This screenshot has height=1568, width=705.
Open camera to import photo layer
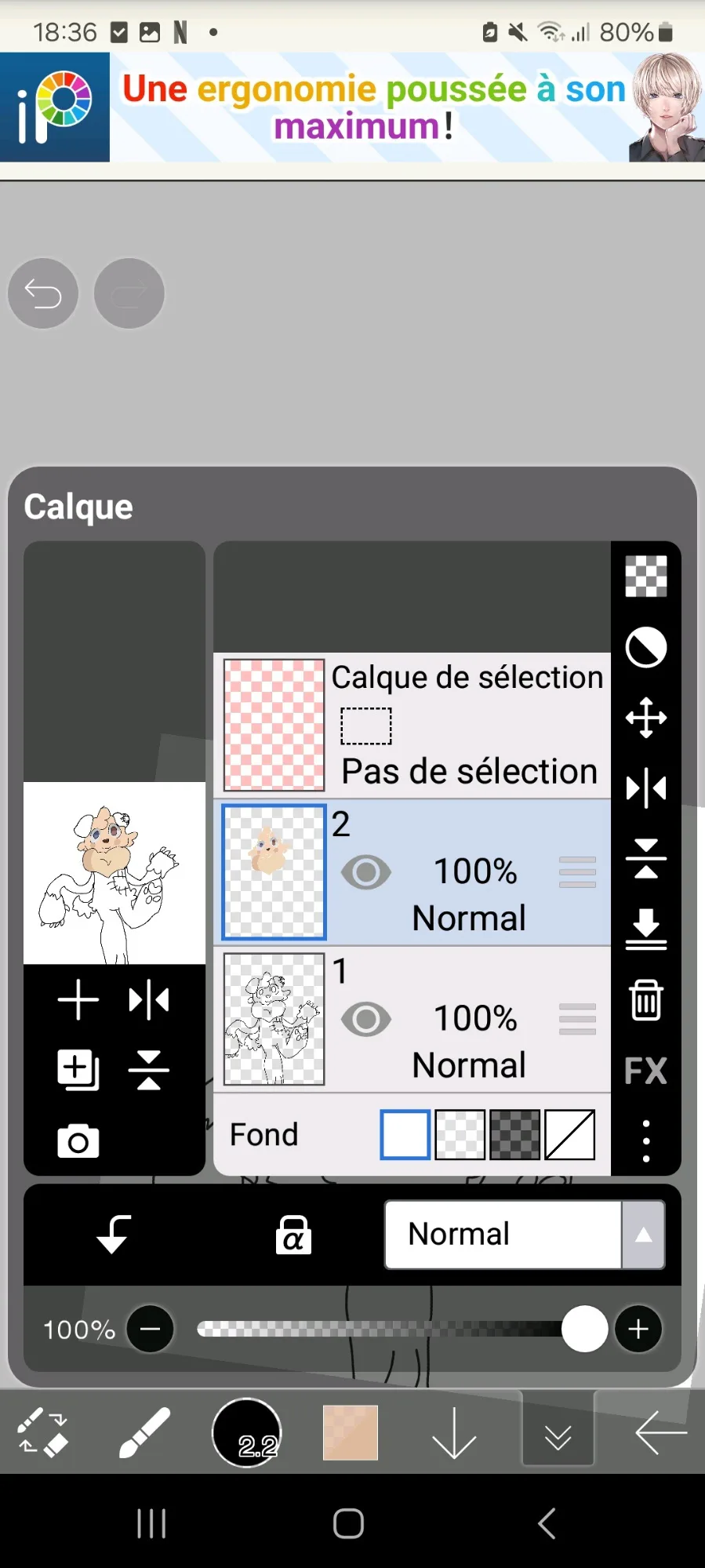(78, 1141)
